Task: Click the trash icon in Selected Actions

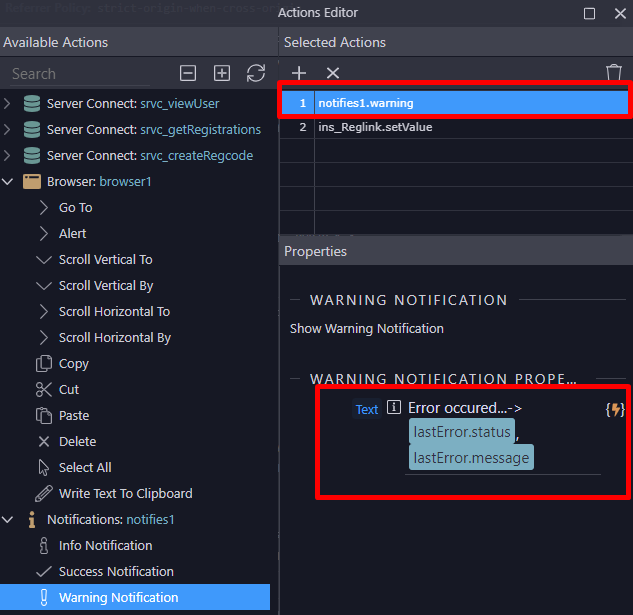Action: pyautogui.click(x=614, y=73)
